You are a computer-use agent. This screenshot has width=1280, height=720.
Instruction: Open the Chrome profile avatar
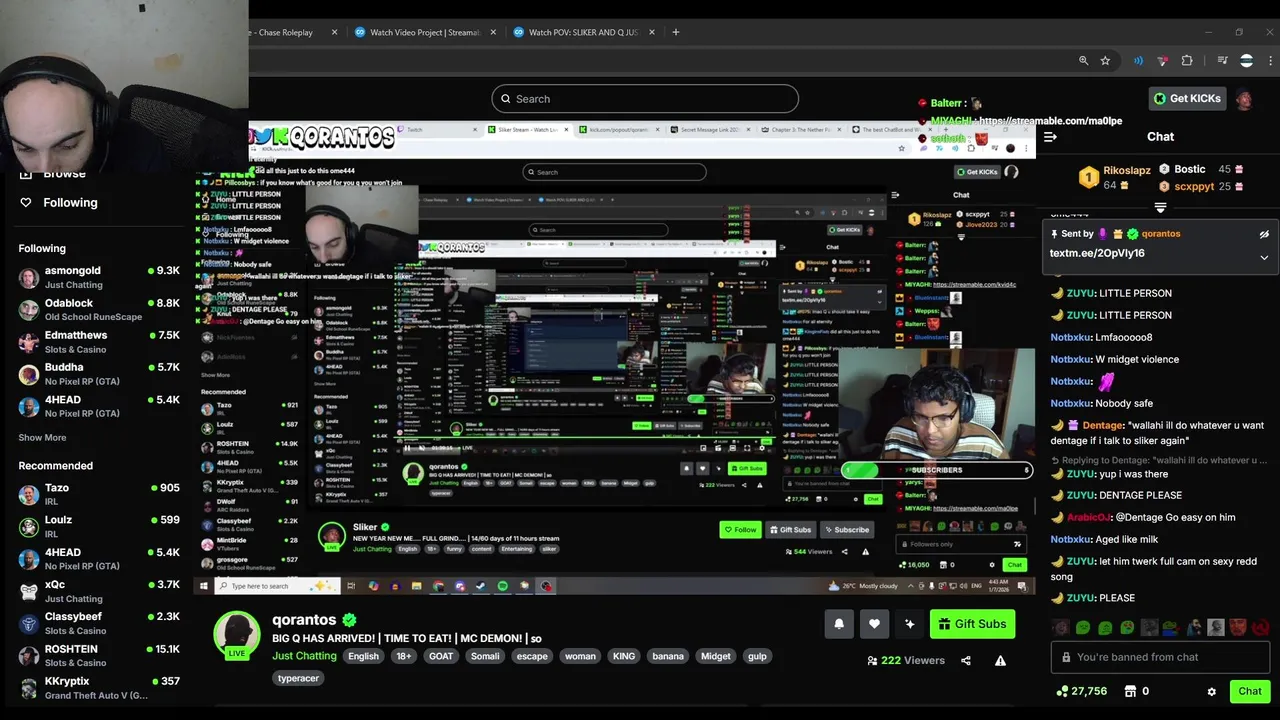(1246, 61)
